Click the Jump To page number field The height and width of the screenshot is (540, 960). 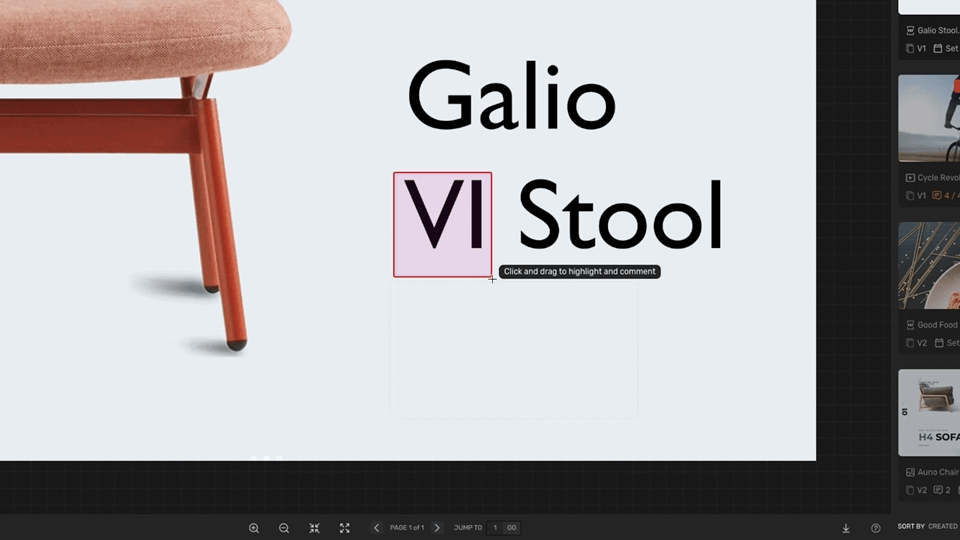[494, 528]
